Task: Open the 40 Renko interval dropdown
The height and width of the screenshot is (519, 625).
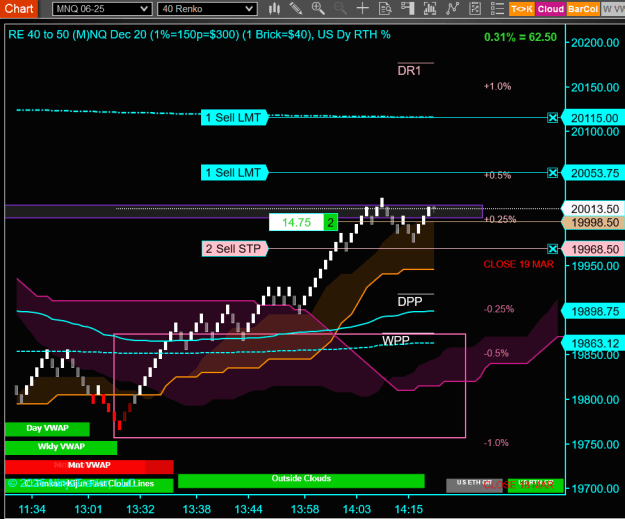Action: click(207, 9)
